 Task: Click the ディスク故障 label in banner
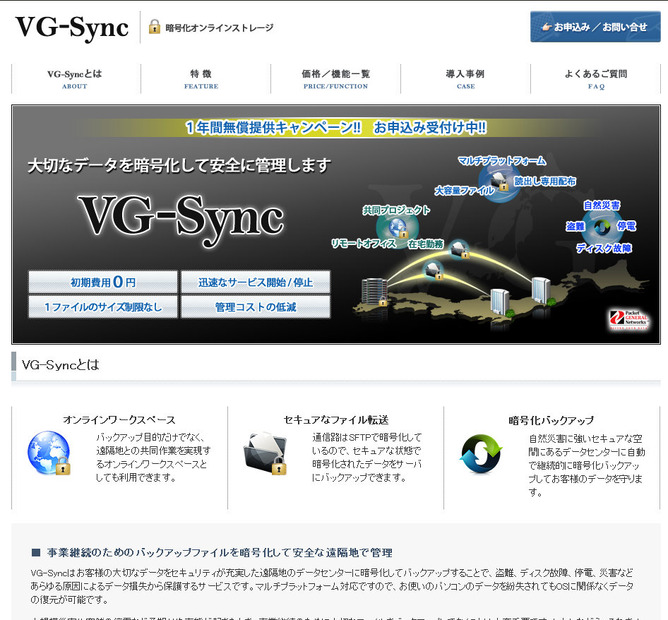(x=604, y=248)
